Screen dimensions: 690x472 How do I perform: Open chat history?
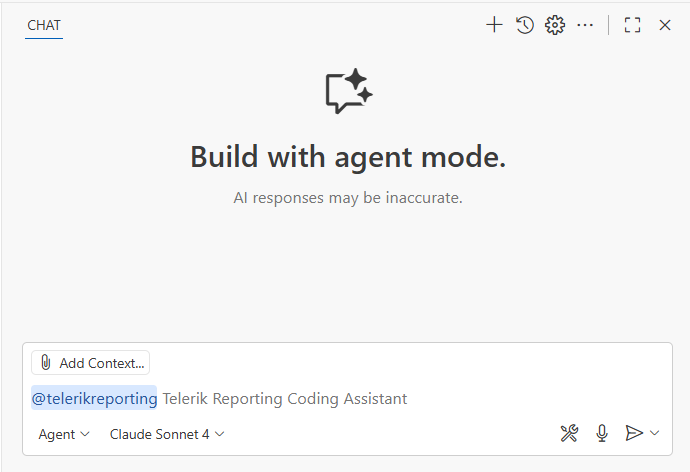click(525, 25)
